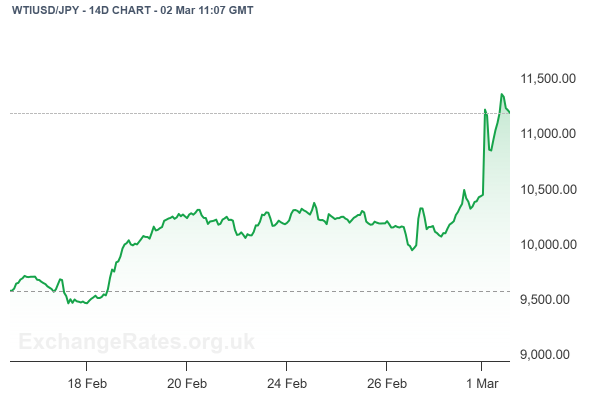Select the 10,500.00 y-axis value
Screen dimensions: 600x400
click(x=546, y=189)
